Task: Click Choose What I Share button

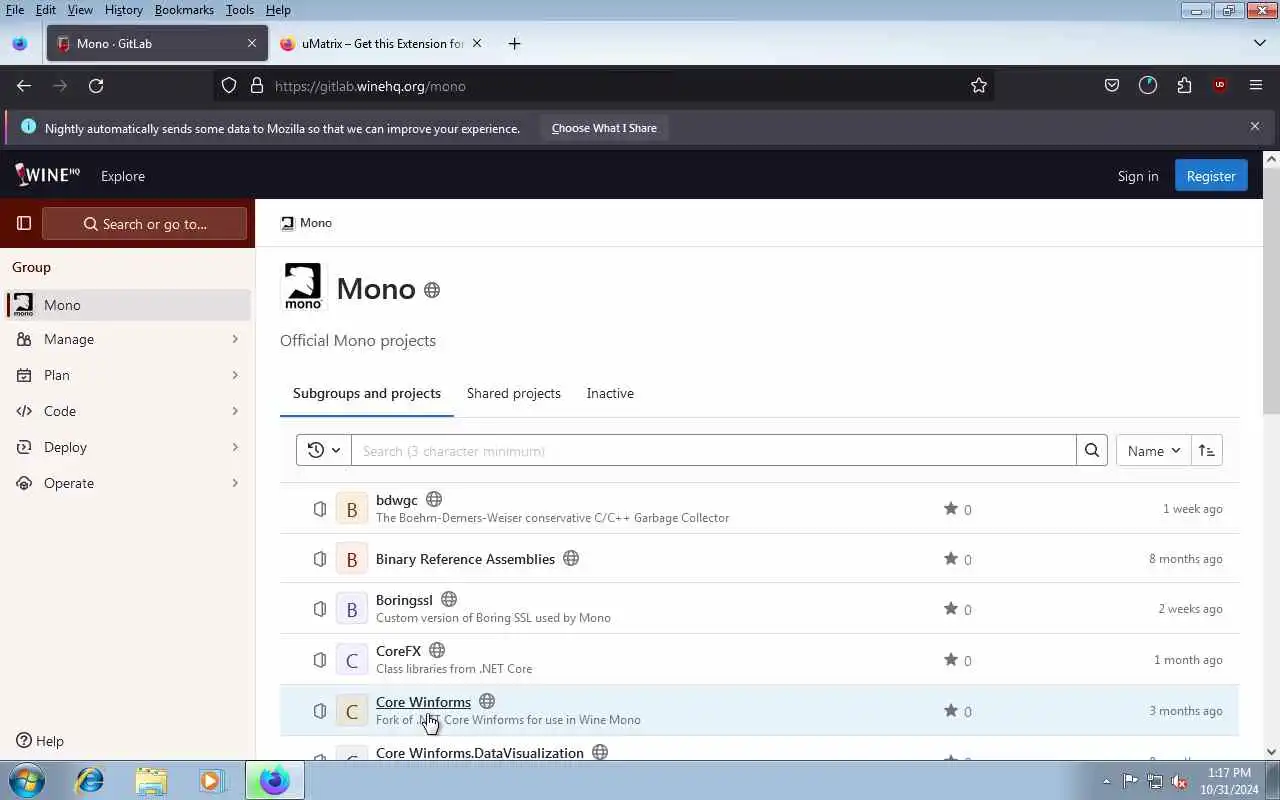Action: pyautogui.click(x=604, y=128)
